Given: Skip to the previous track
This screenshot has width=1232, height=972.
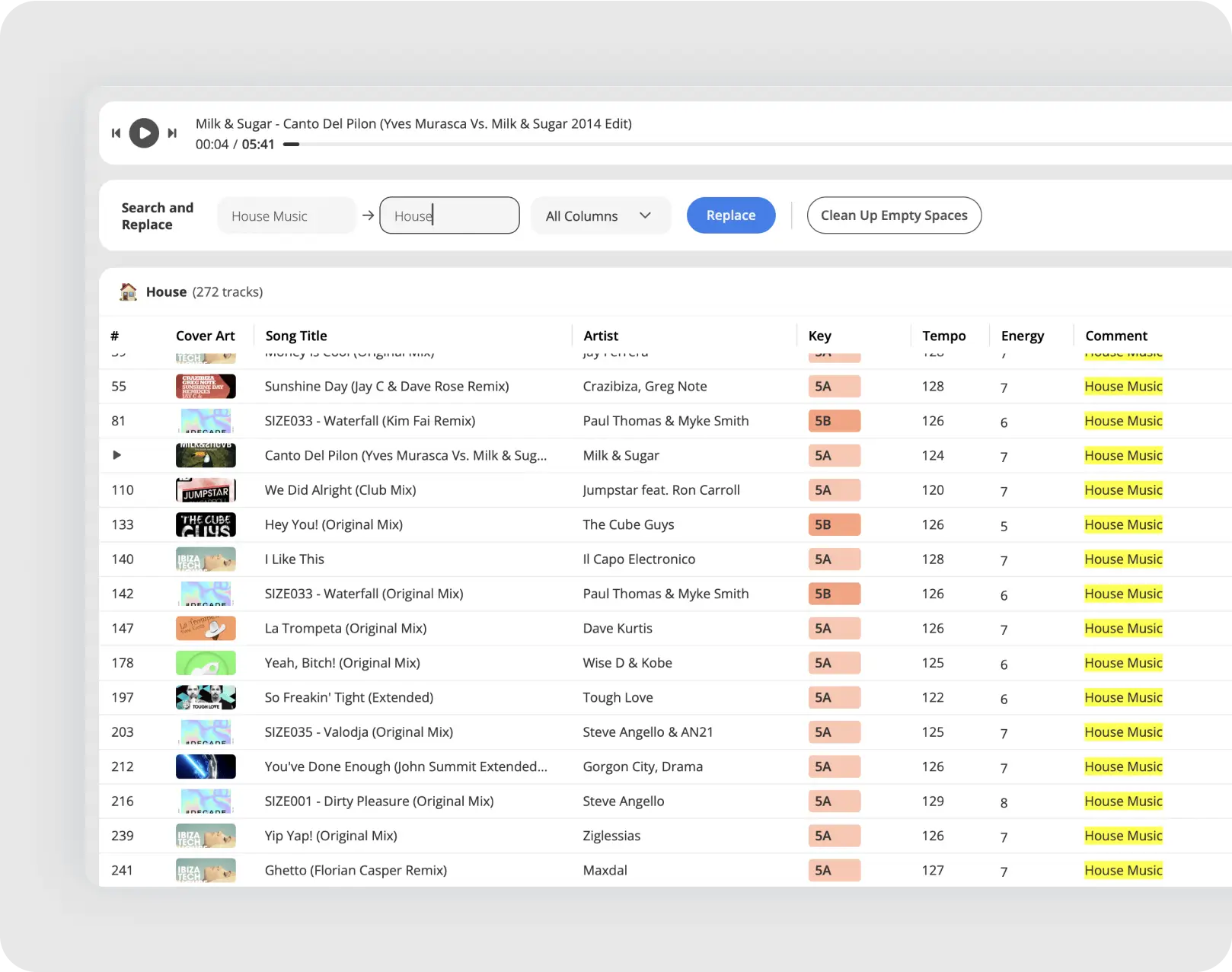Looking at the screenshot, I should tap(116, 133).
